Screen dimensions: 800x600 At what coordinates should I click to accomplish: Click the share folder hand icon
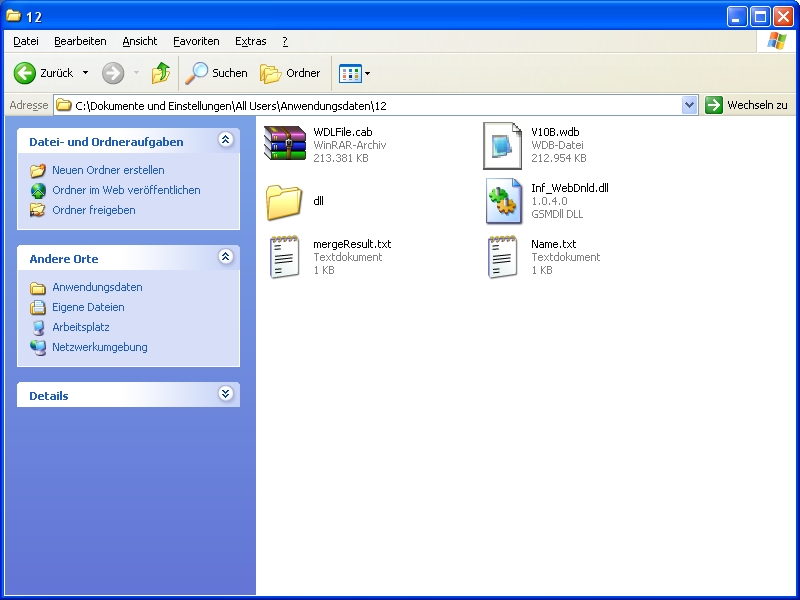[x=37, y=210]
